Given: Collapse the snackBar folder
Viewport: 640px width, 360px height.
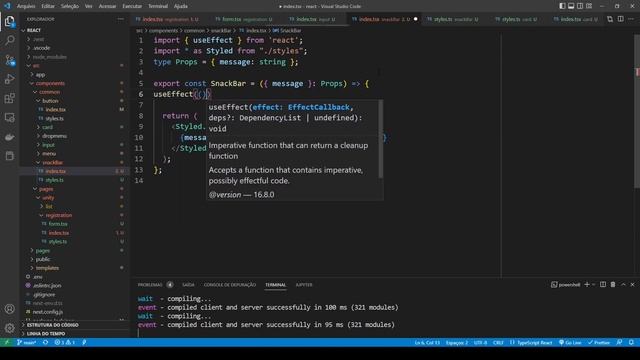Looking at the screenshot, I should pos(38,162).
